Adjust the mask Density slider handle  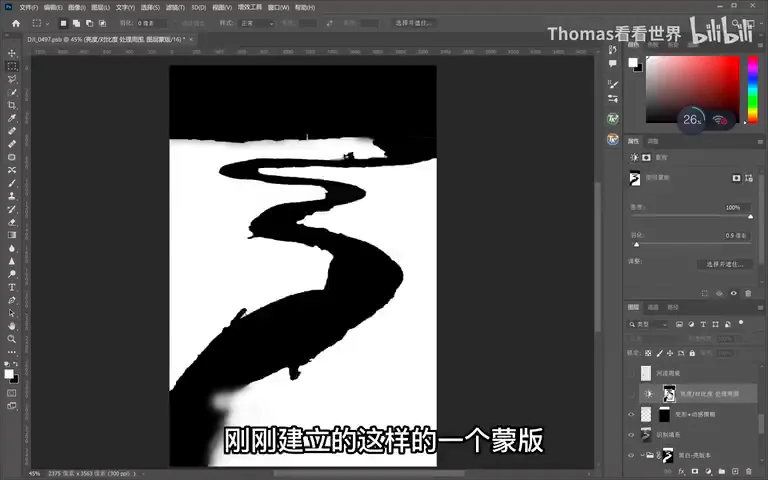(x=750, y=216)
